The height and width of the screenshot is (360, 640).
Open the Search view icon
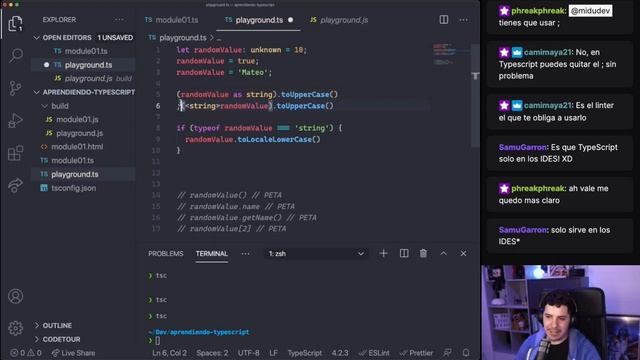pos(16,55)
